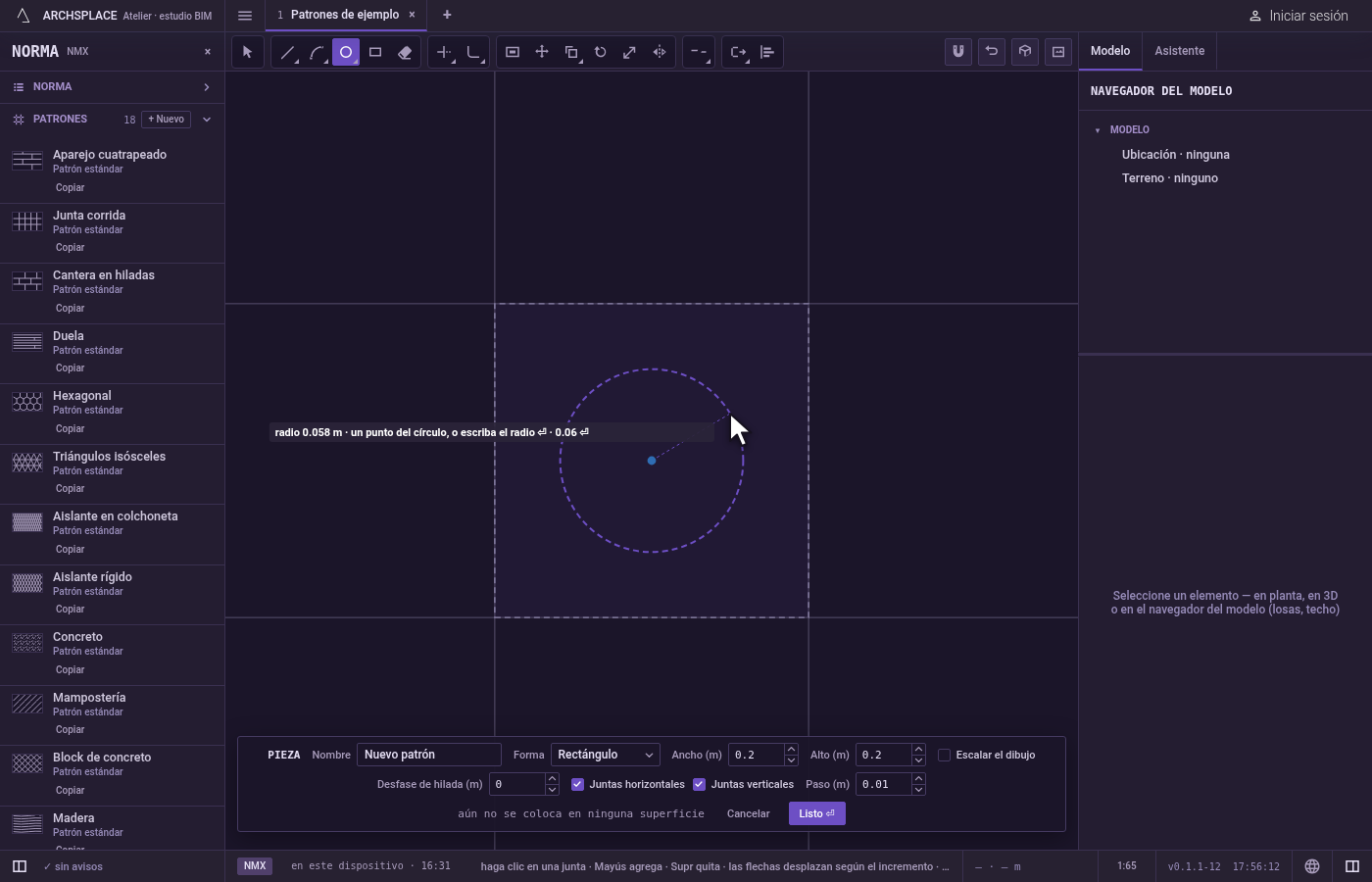Click Cancelar in the pieza panel

[748, 813]
